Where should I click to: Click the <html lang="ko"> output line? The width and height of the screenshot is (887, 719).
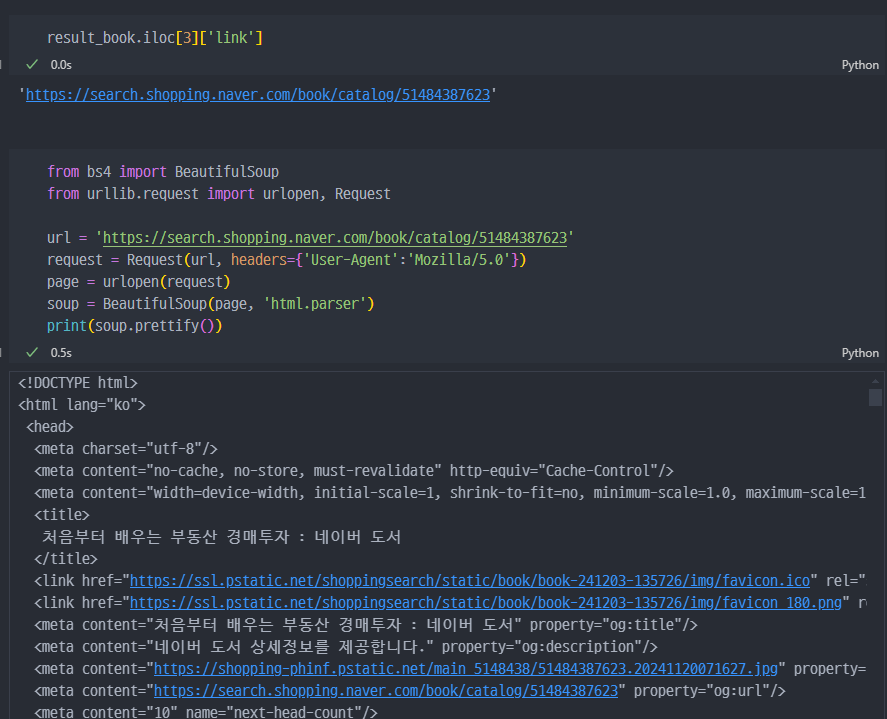[82, 405]
